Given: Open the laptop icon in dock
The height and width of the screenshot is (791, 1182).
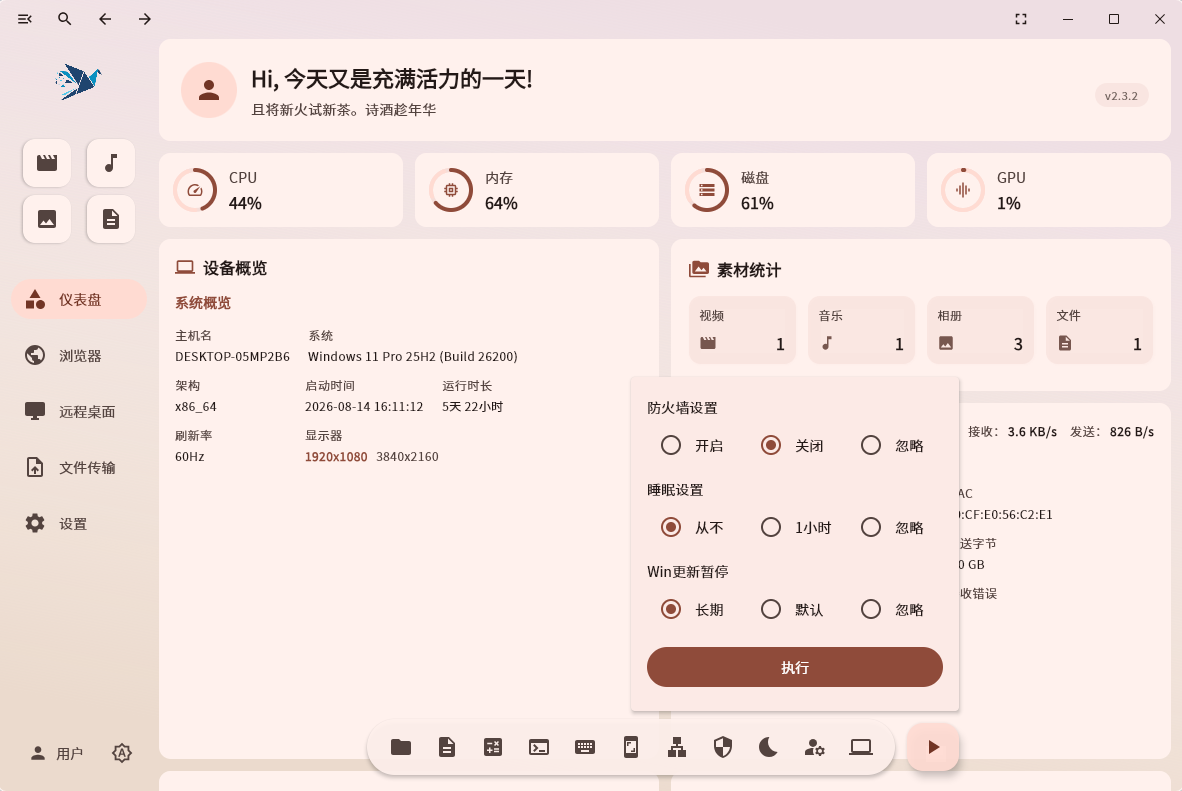Looking at the screenshot, I should (861, 747).
